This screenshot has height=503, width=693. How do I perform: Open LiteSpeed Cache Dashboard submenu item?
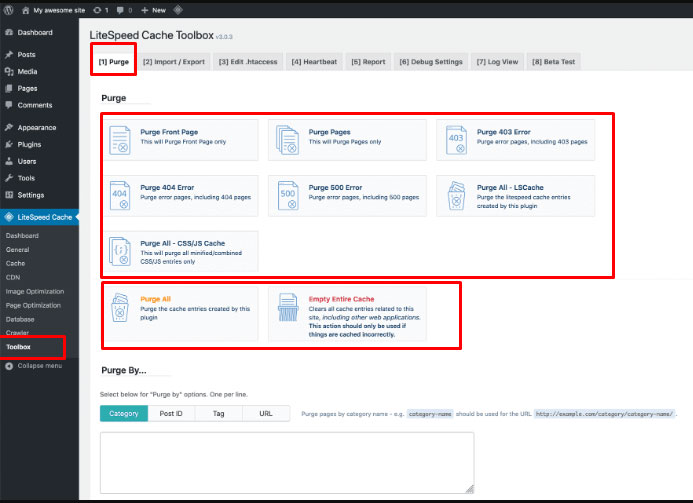pos(22,236)
